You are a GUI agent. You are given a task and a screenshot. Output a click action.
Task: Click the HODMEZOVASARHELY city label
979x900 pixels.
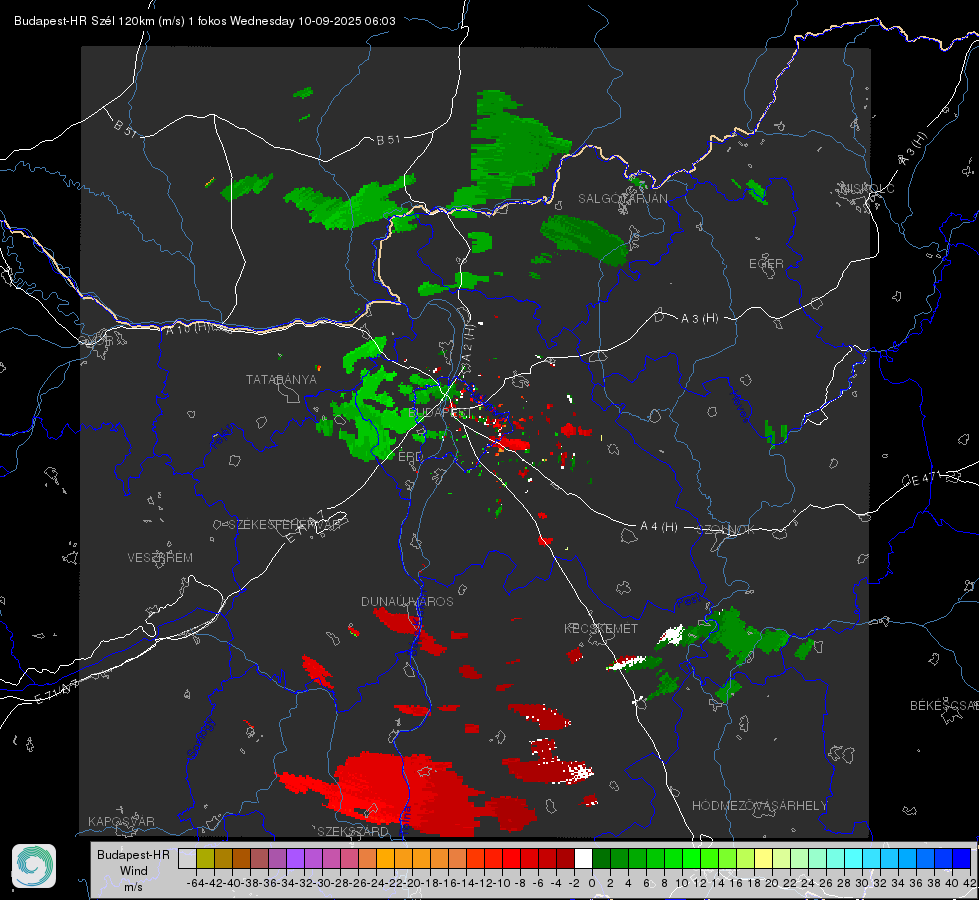click(759, 806)
